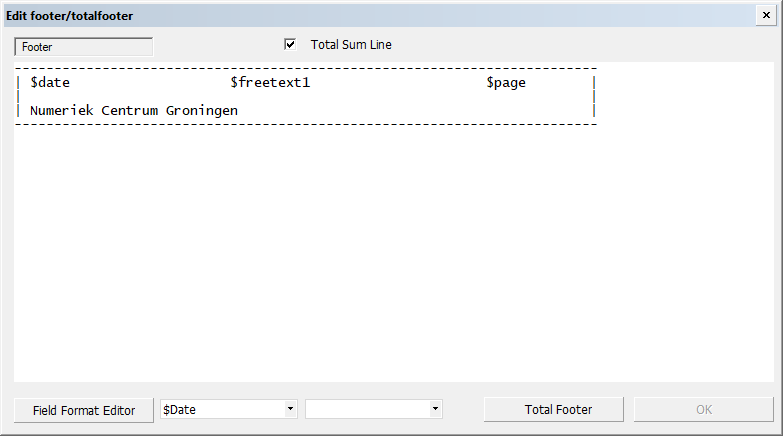Expand the $Date dropdown arrow
The image size is (783, 436).
point(290,409)
